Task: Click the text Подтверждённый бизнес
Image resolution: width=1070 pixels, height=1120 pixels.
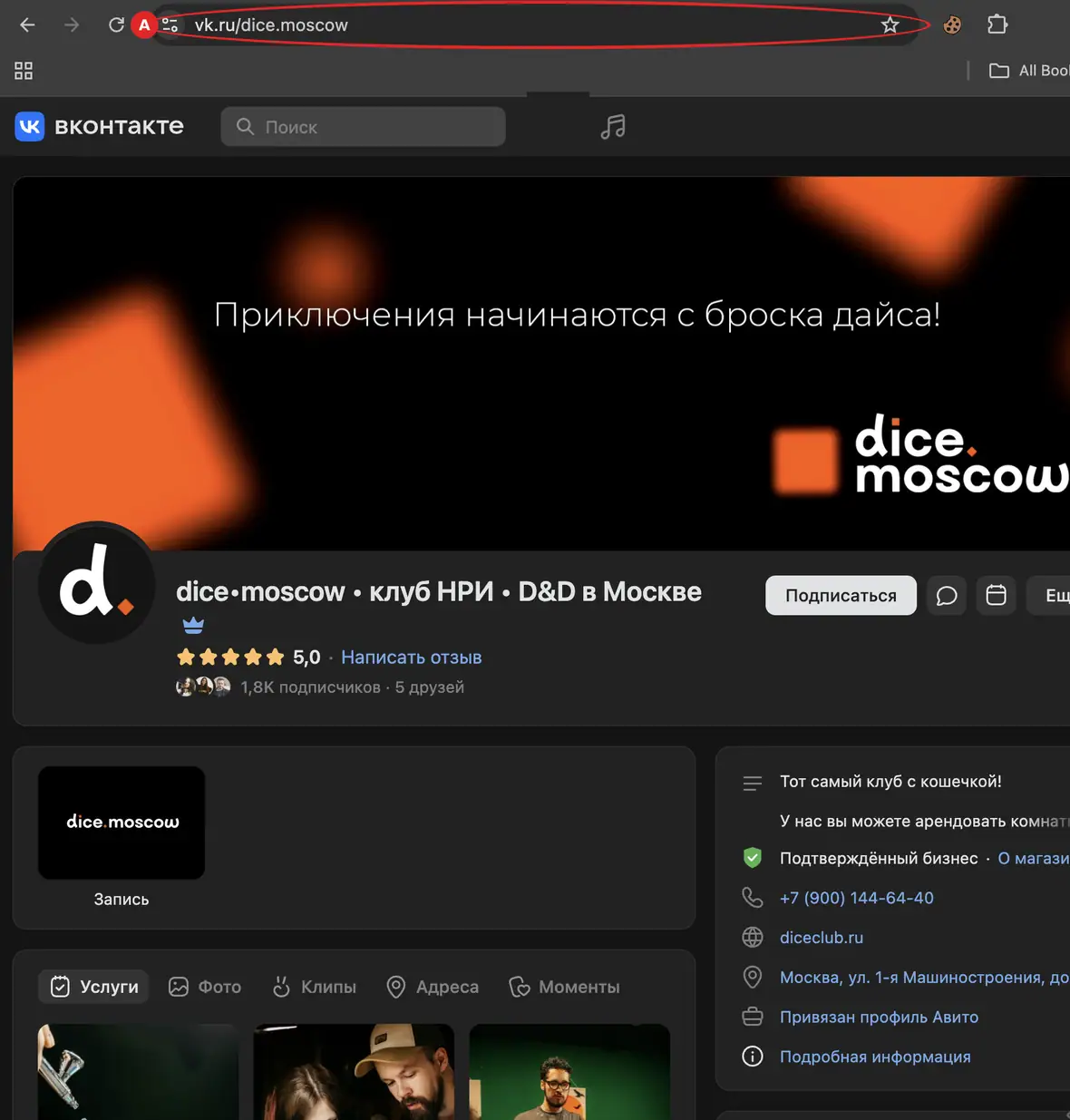Action: [879, 858]
